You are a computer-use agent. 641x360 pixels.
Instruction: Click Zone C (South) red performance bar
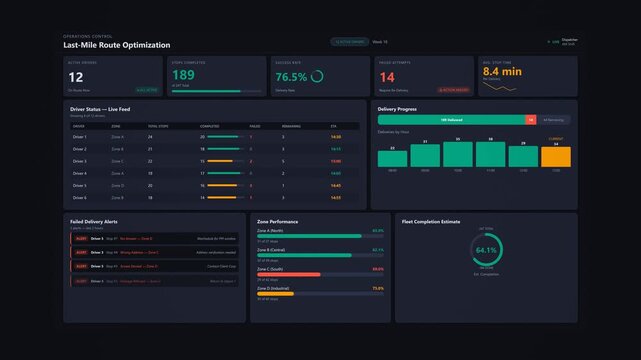(x=320, y=275)
